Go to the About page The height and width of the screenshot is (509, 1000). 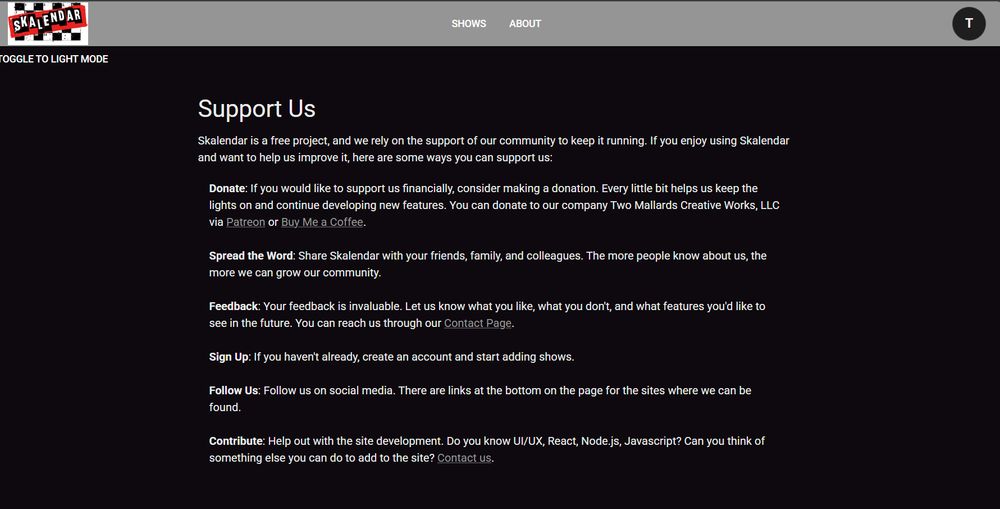click(525, 24)
